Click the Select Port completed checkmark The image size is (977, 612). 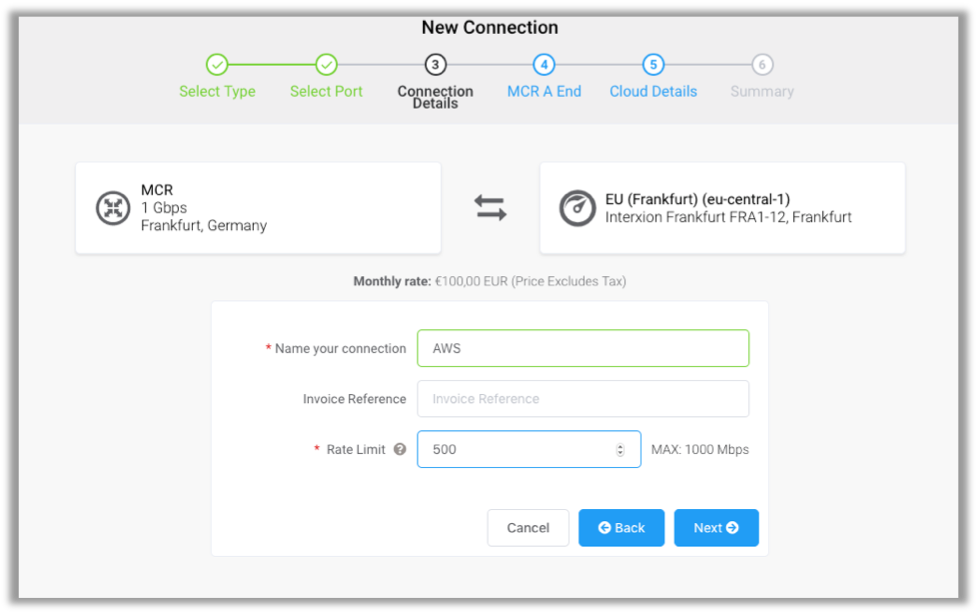pos(326,63)
